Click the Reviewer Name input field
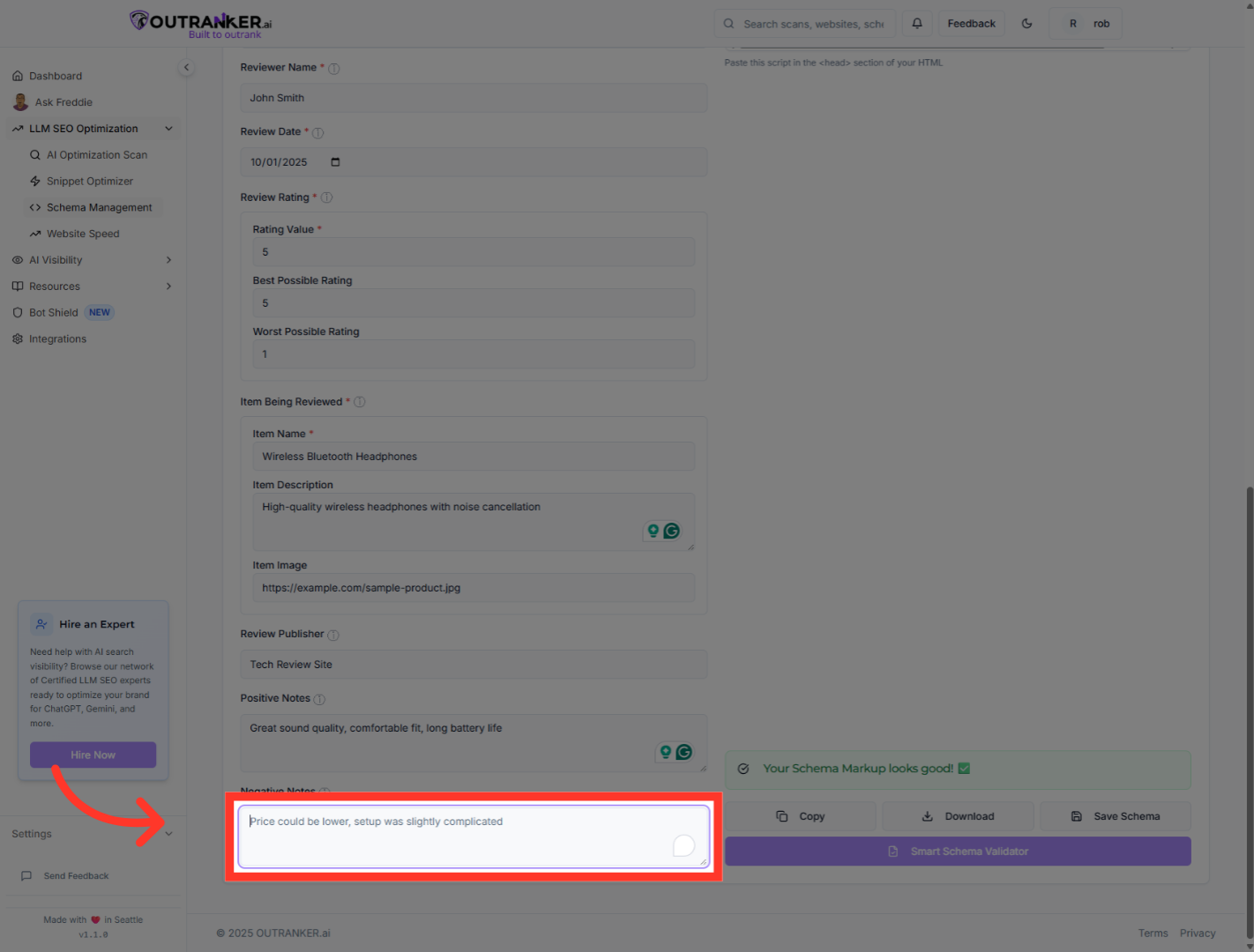Viewport: 1254px width, 952px height. [474, 98]
